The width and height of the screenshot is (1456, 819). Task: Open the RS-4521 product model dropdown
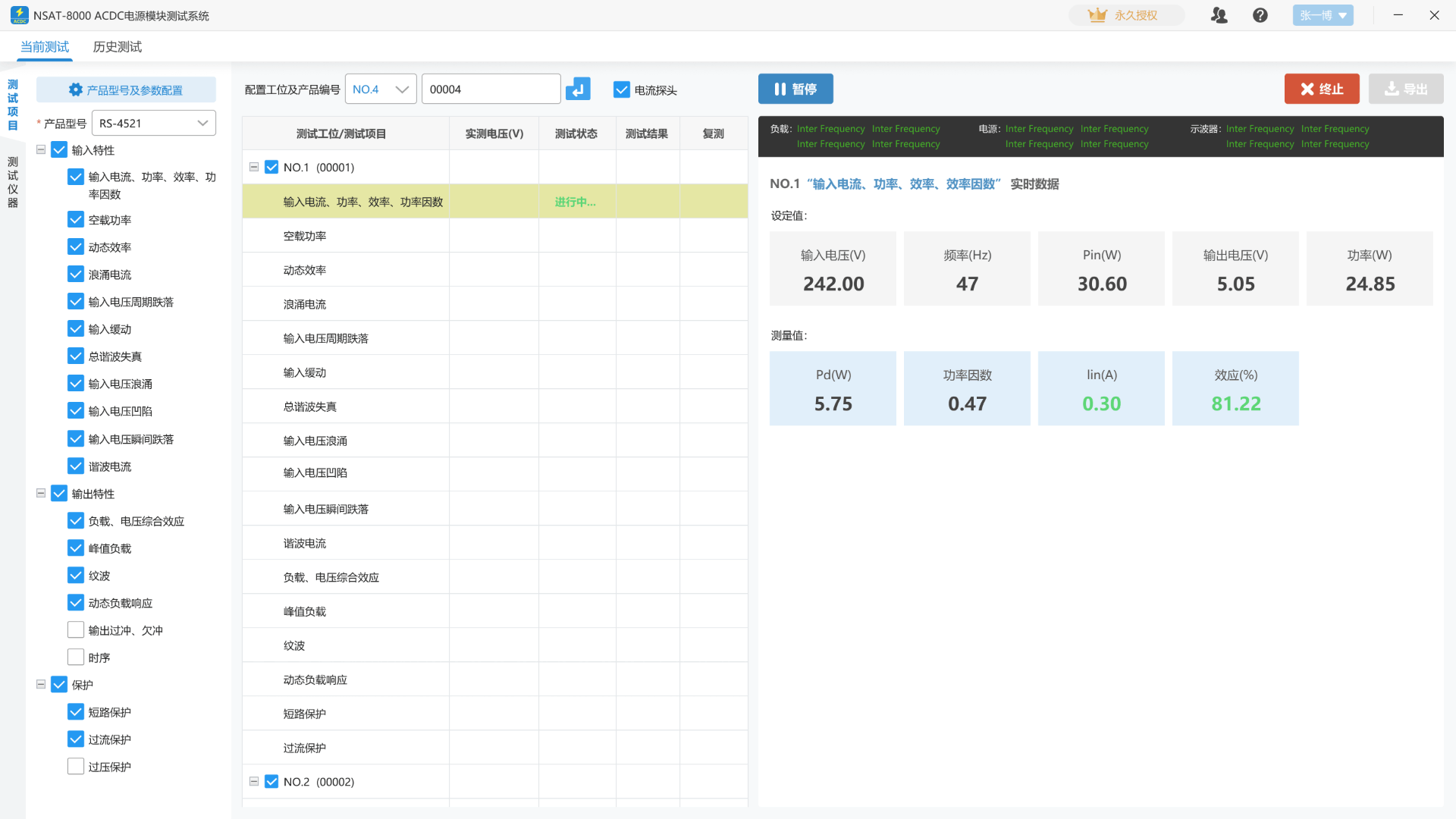tap(153, 123)
